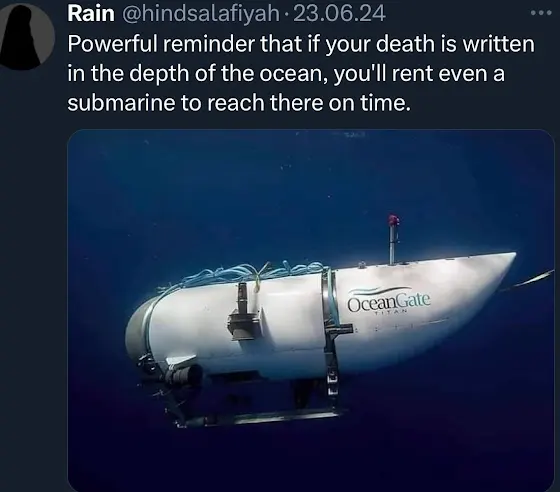Open the three-dot more options menu
This screenshot has width=560, height=492.
pos(540,13)
